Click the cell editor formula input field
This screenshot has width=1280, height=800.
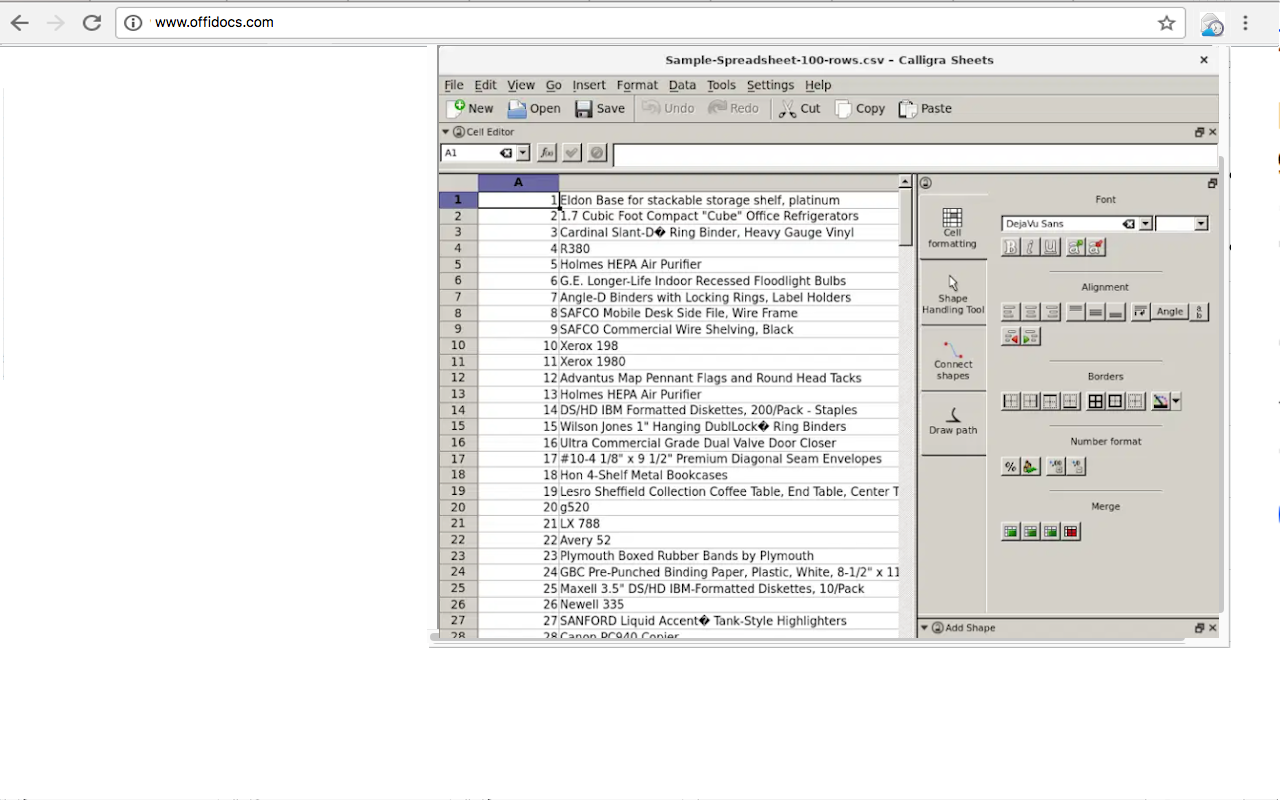click(x=915, y=155)
